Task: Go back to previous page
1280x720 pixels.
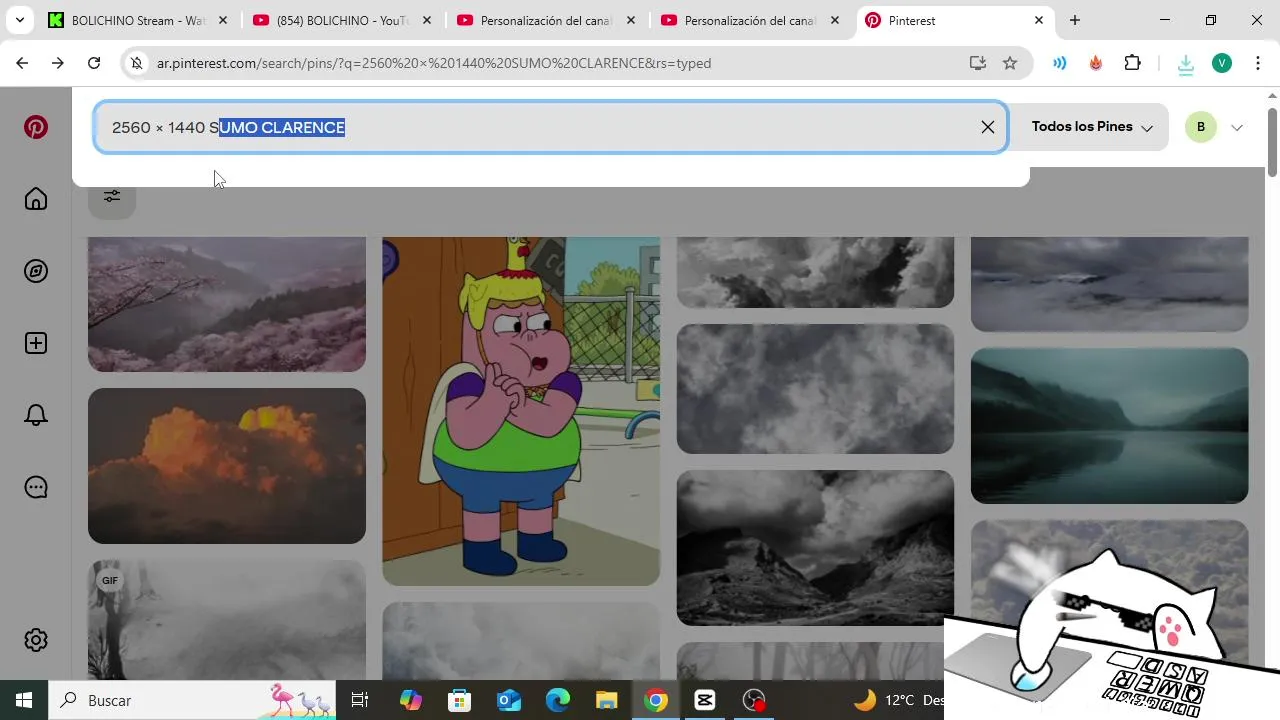Action: 22,63
